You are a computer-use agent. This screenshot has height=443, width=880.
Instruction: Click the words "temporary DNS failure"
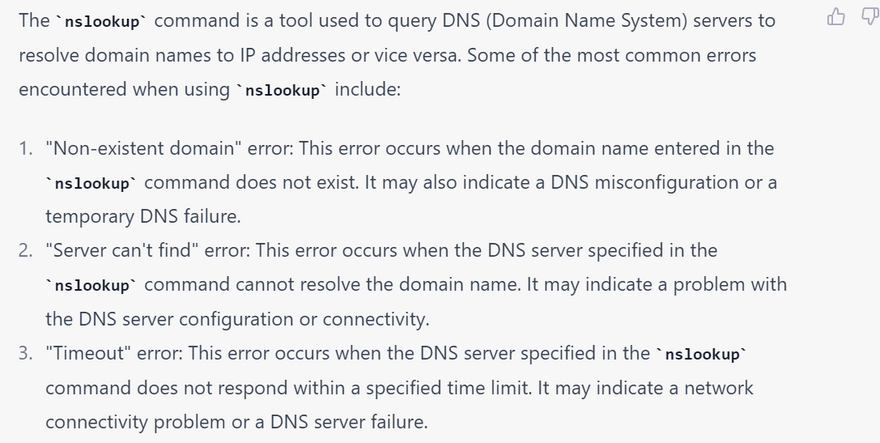(x=129, y=216)
